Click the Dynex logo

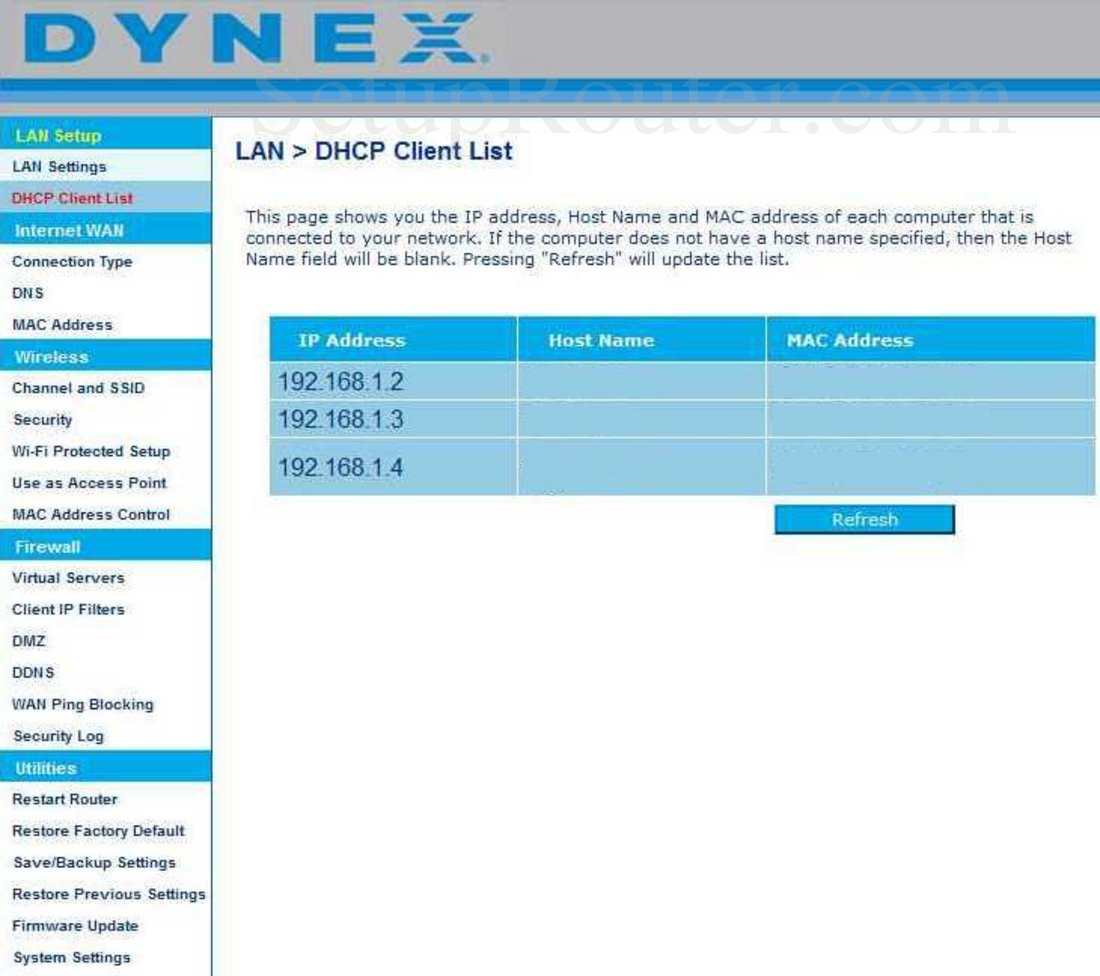pyautogui.click(x=255, y=38)
